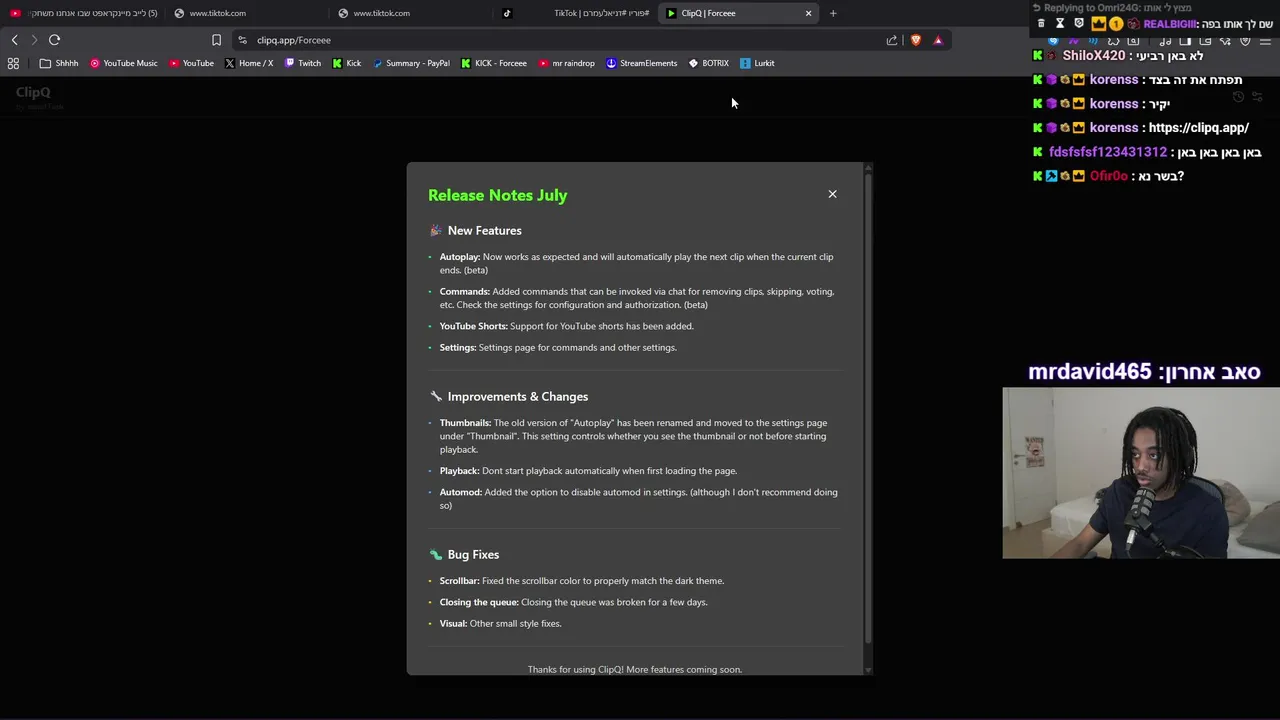Open the Shhhh bookmarks folder
Viewport: 1280px width, 720px height.
click(x=59, y=63)
